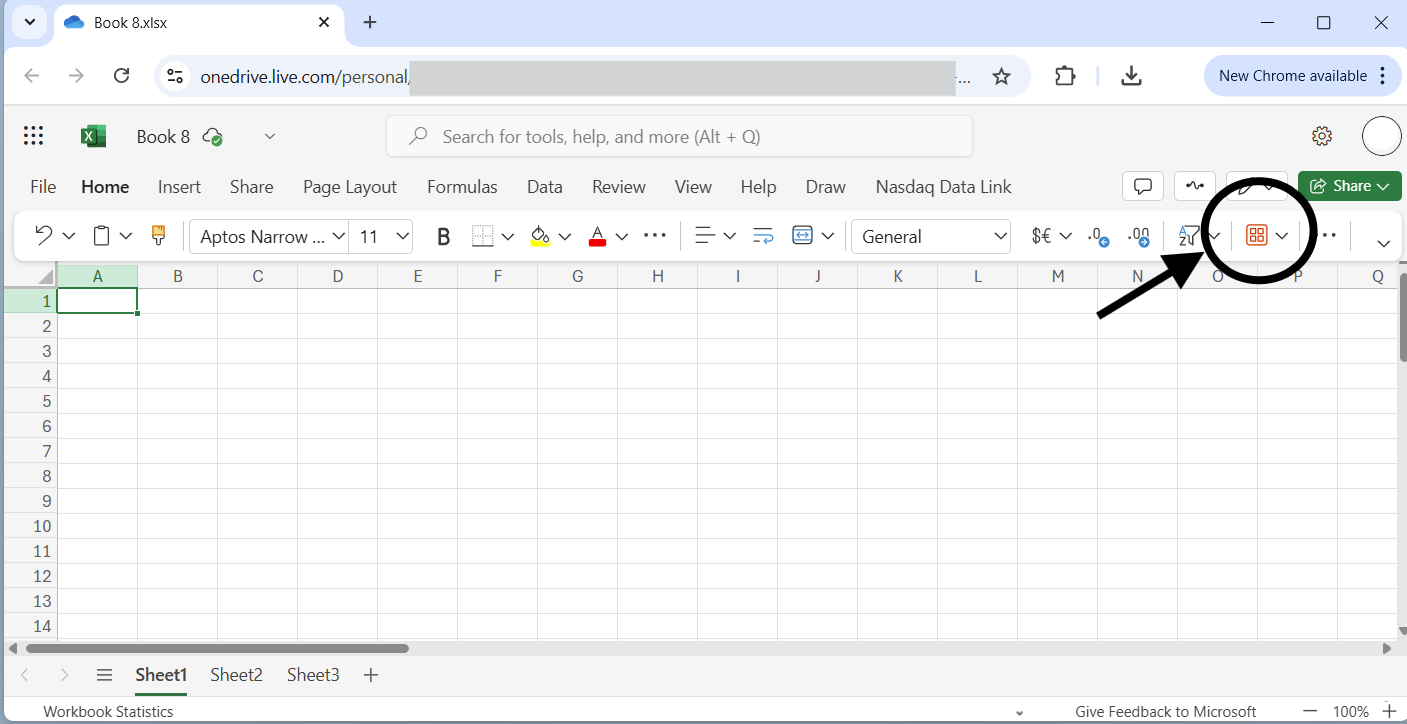Open the Review tab
Image resolution: width=1407 pixels, height=724 pixels.
click(619, 187)
